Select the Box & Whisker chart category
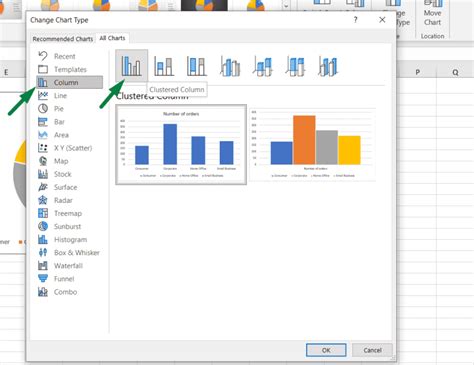Viewport: 474px width, 365px height. click(69, 252)
